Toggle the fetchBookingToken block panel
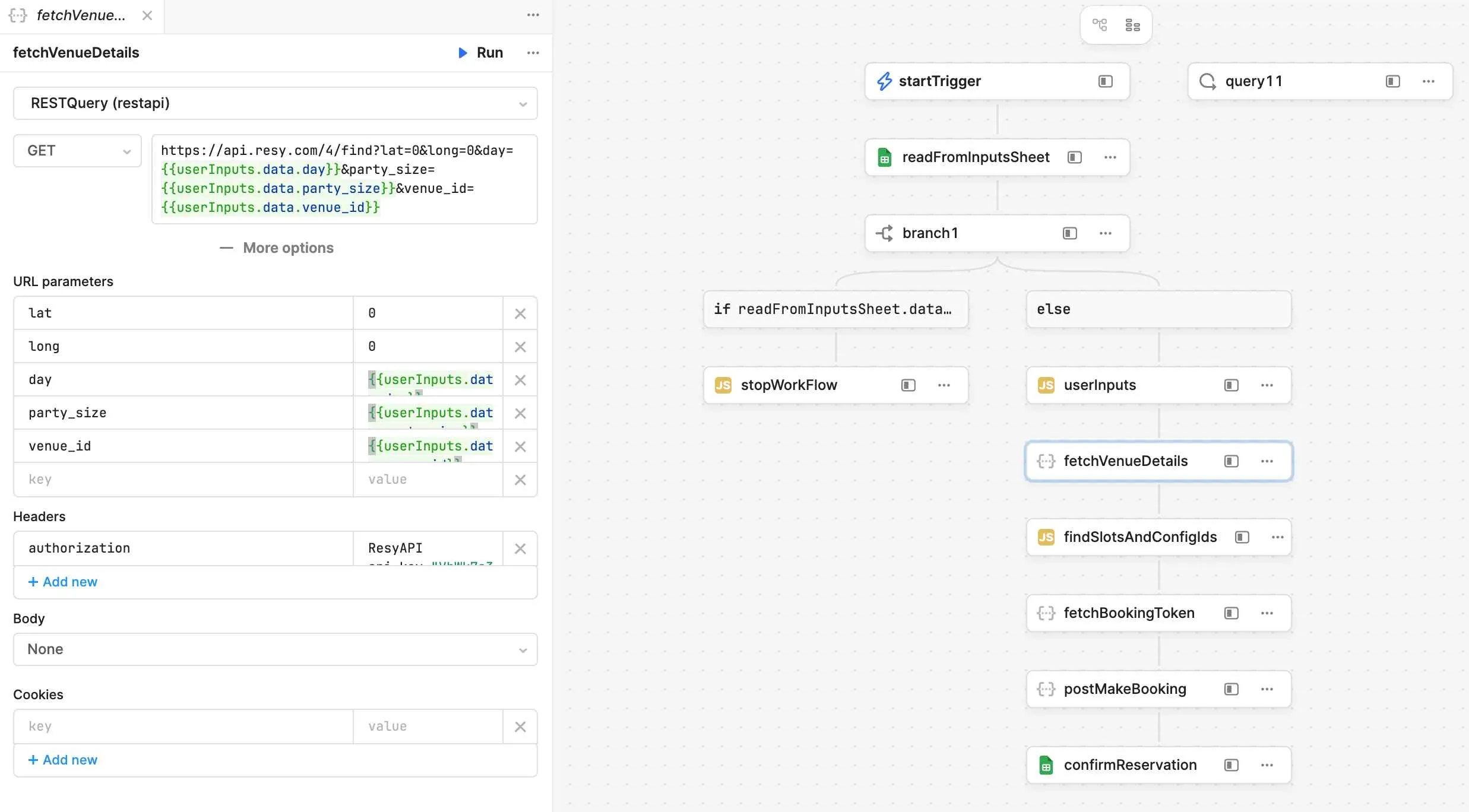The image size is (1469, 812). point(1231,613)
